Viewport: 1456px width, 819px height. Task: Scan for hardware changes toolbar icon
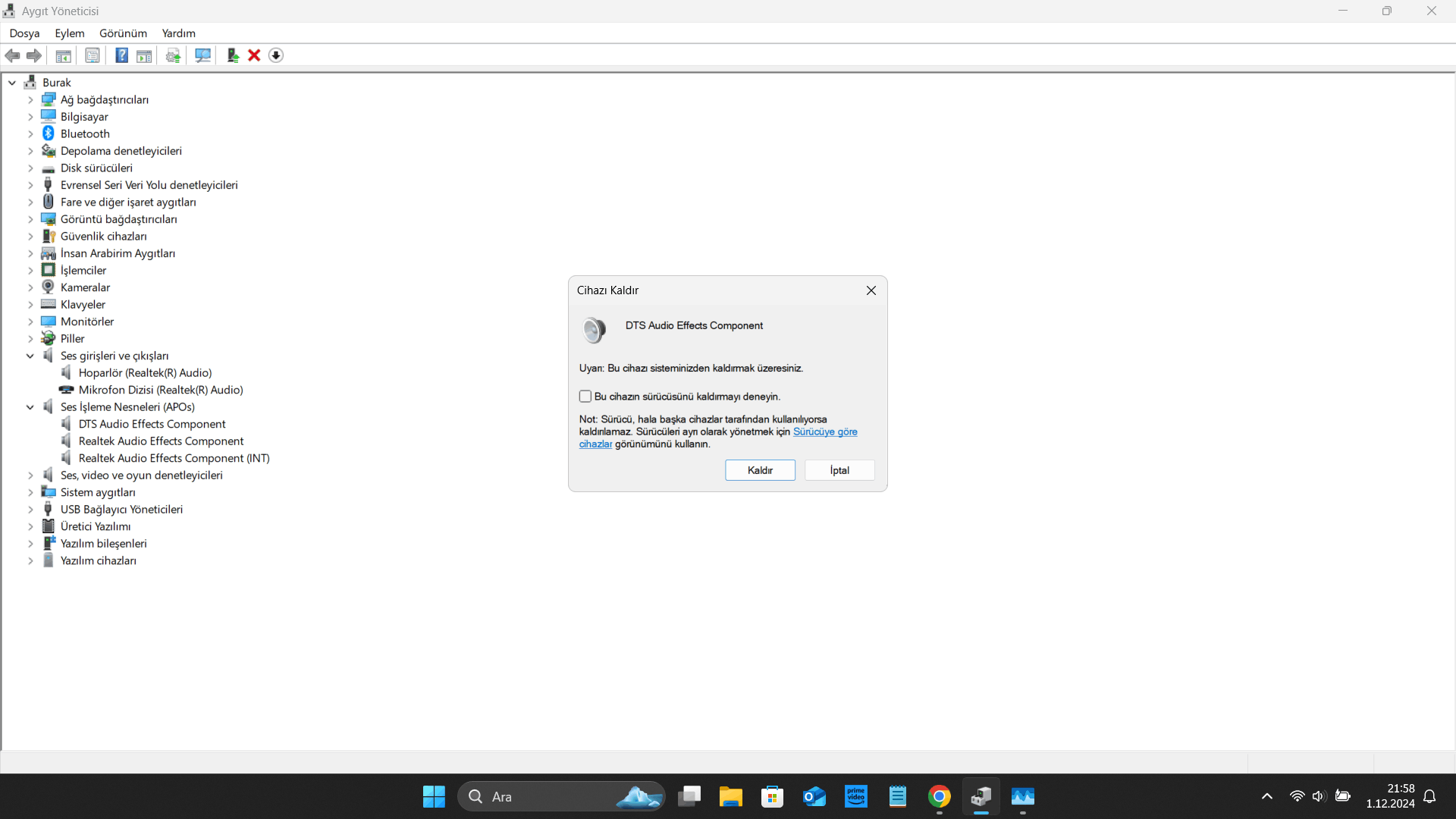(x=202, y=55)
